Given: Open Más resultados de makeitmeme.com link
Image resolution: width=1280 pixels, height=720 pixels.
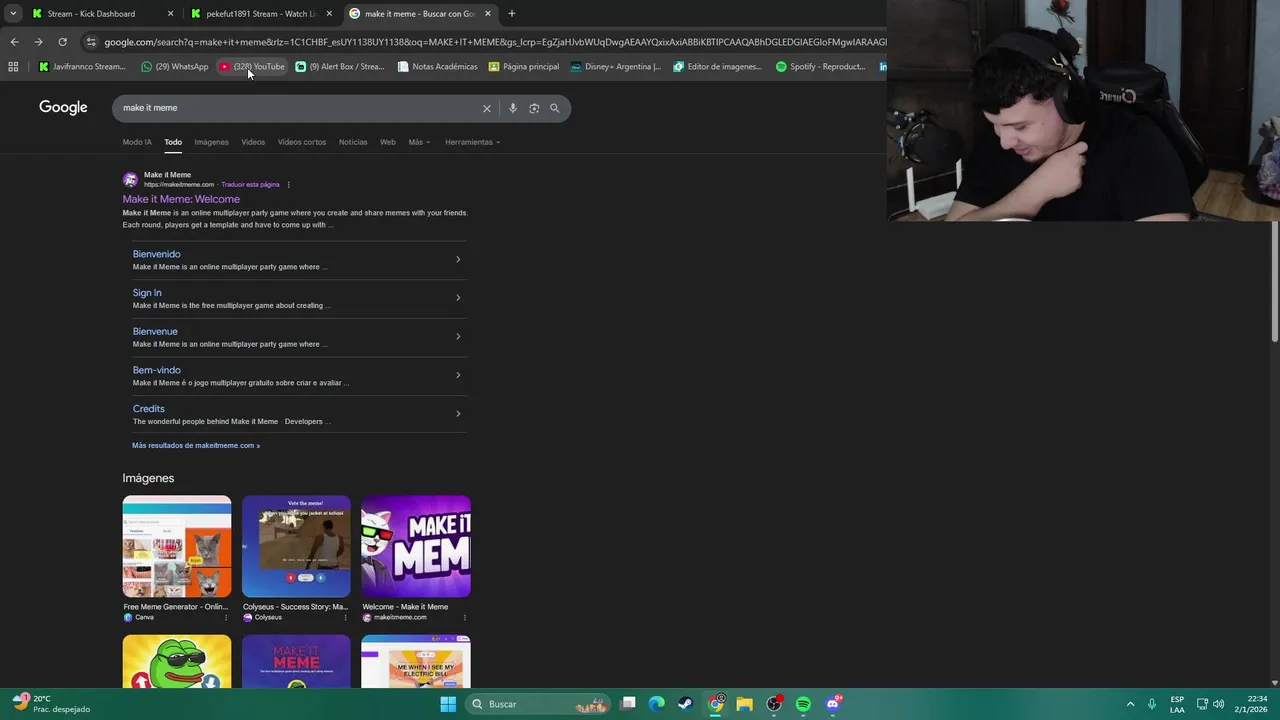Looking at the screenshot, I should (196, 446).
